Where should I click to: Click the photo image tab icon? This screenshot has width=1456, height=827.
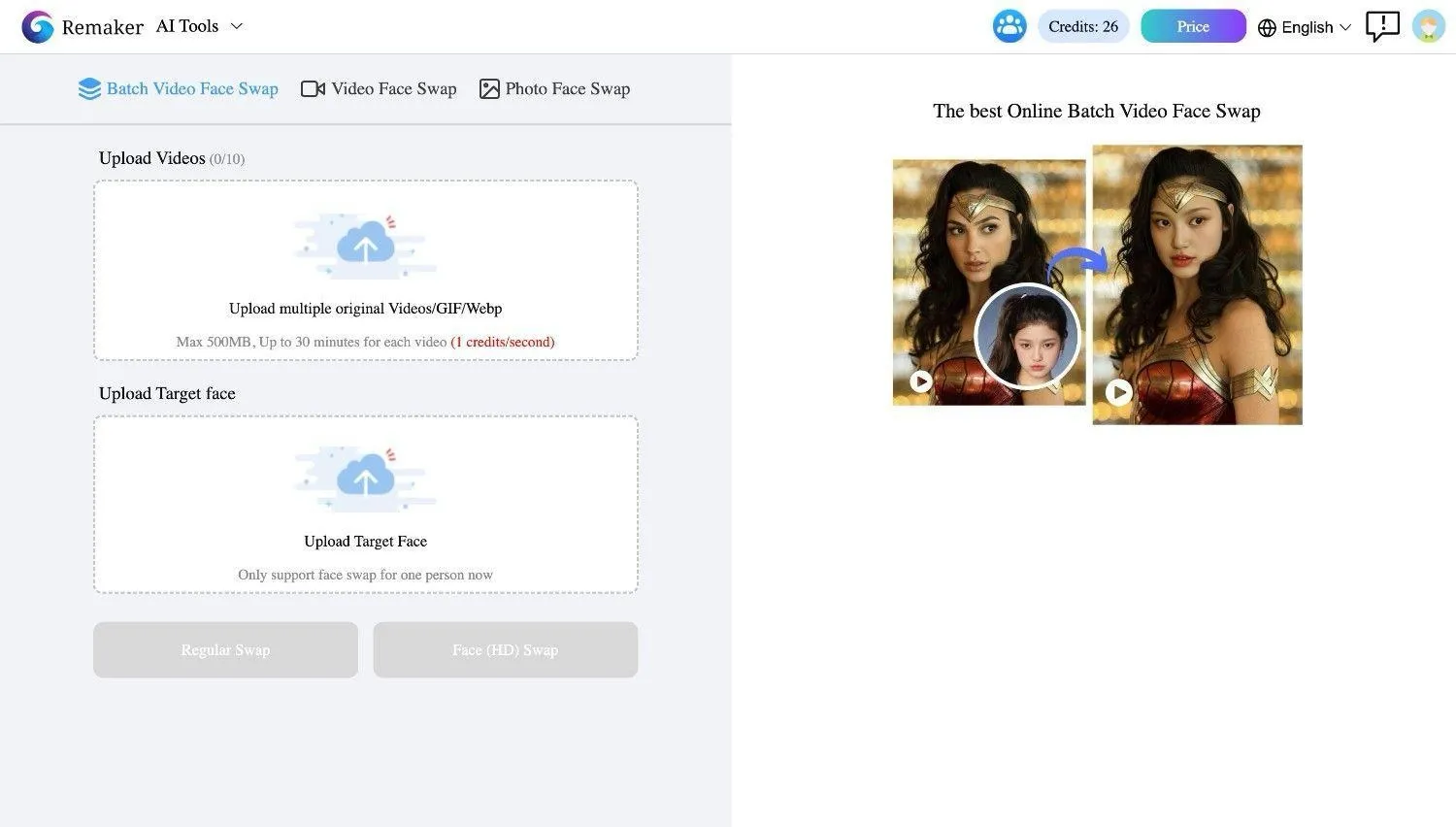pyautogui.click(x=489, y=89)
